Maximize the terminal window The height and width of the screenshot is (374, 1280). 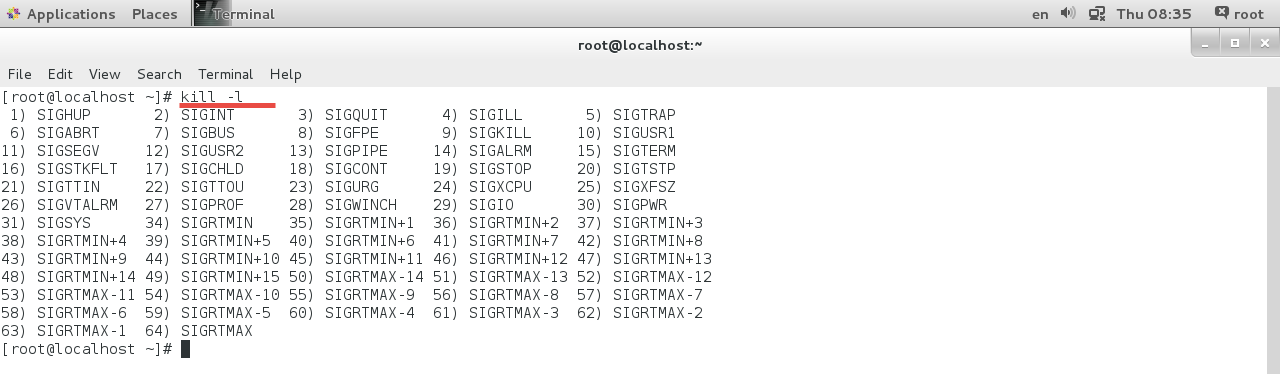pos(1235,43)
